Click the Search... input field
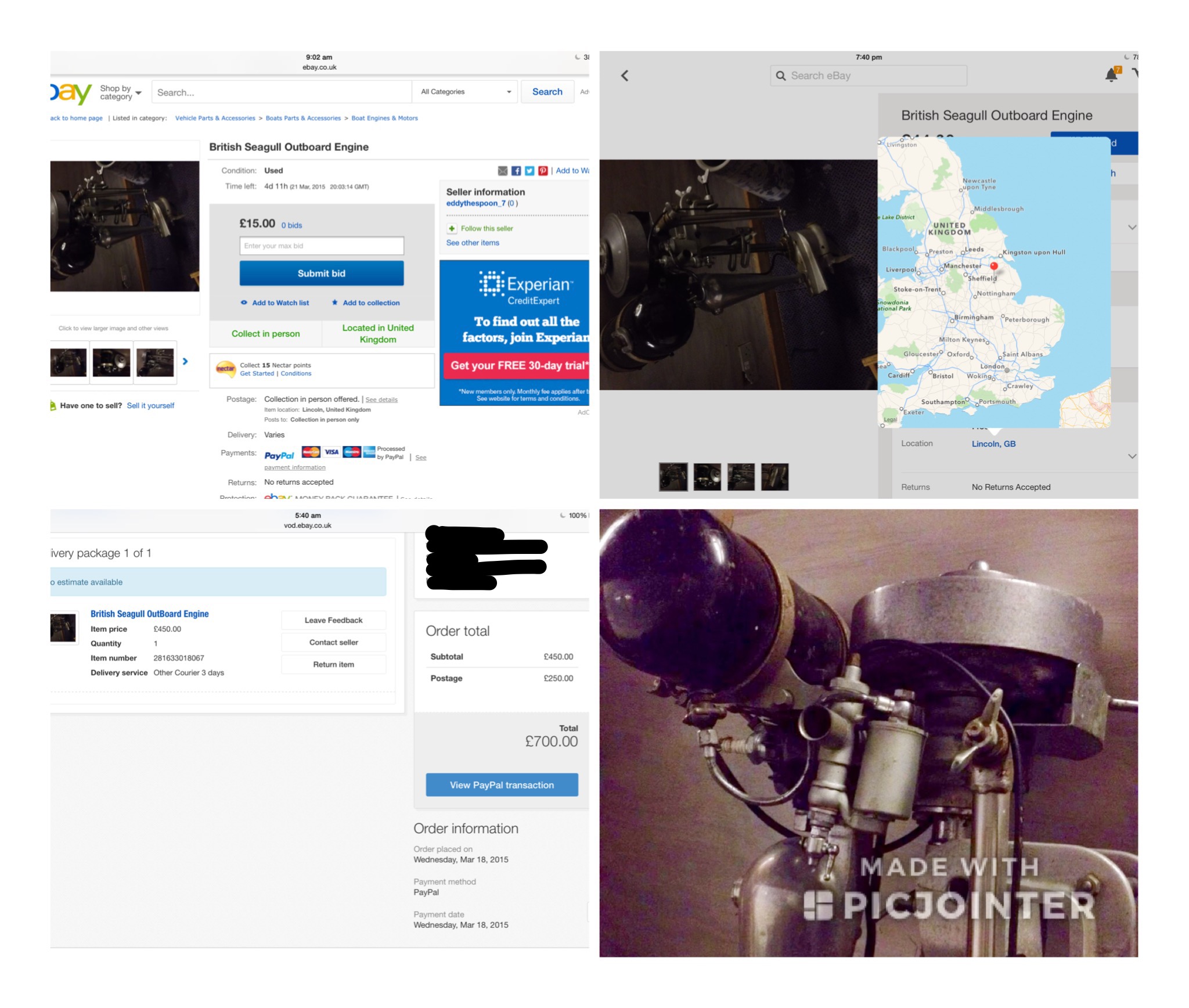Screen dimensions: 1189x1008 click(282, 92)
